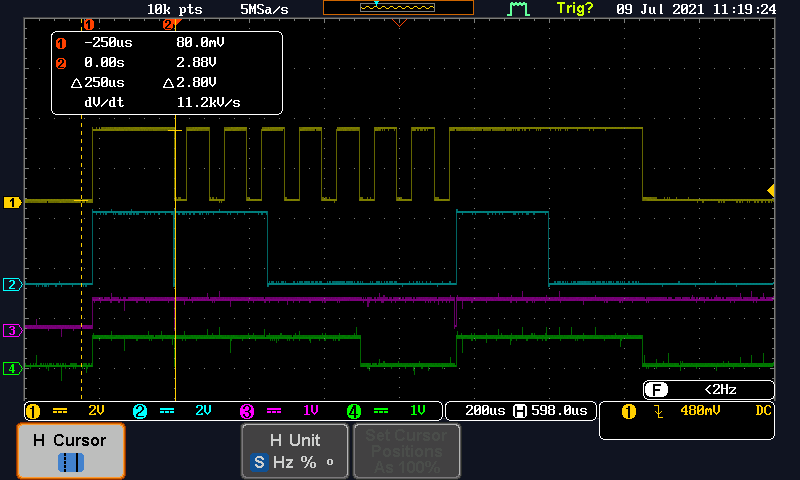Select S seconds unit in H Unit

coord(259,462)
